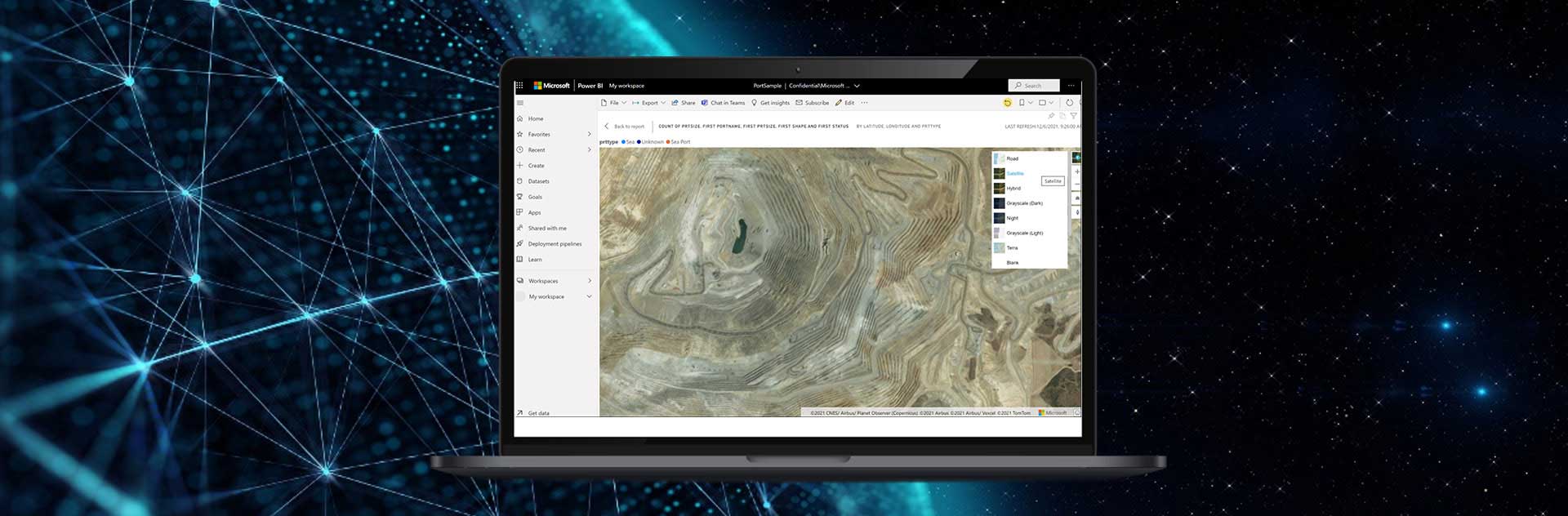Click the map pitch control icon

click(x=1077, y=198)
